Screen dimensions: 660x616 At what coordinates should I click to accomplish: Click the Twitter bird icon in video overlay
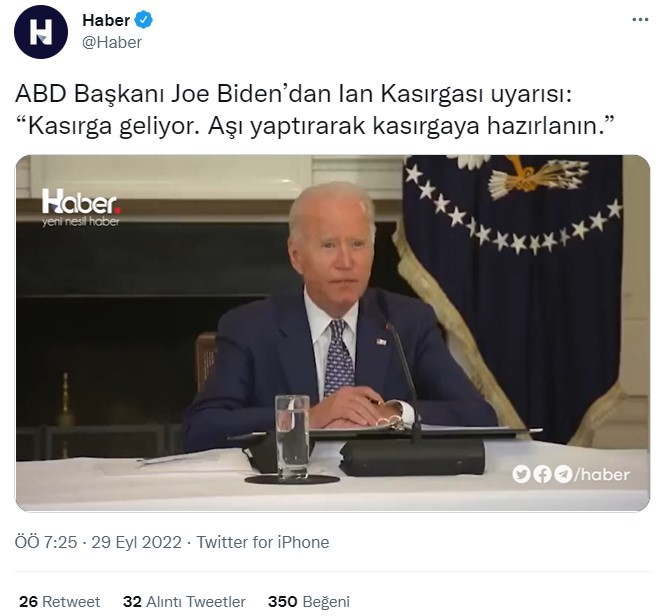(x=521, y=475)
